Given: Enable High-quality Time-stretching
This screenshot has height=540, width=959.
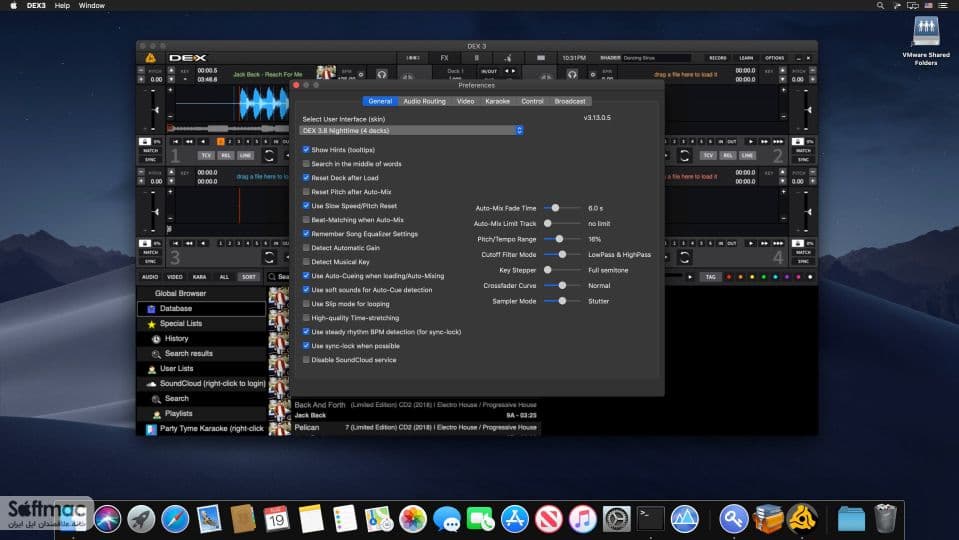Looking at the screenshot, I should (x=306, y=317).
